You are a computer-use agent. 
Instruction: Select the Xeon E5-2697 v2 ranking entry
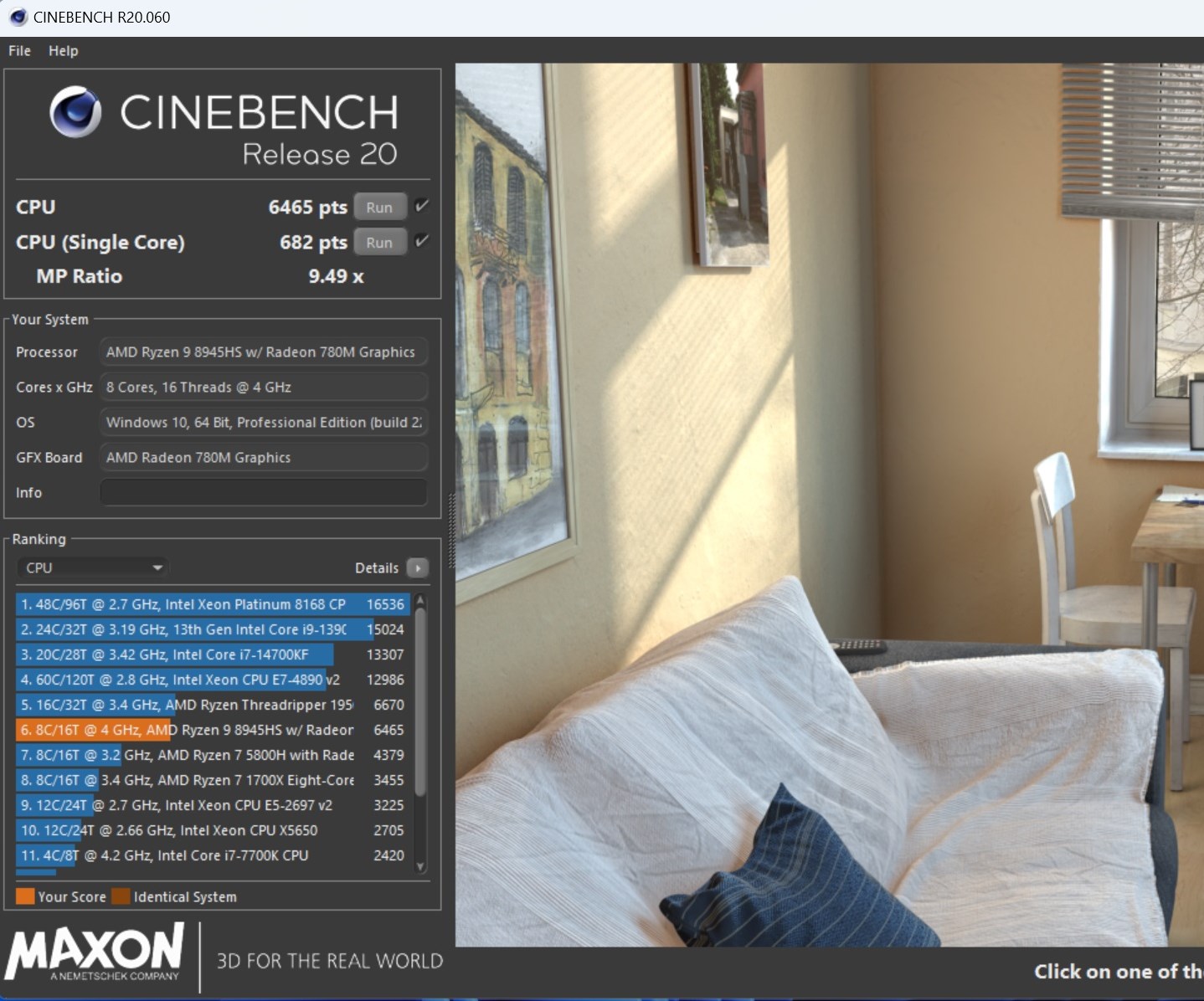[213, 805]
